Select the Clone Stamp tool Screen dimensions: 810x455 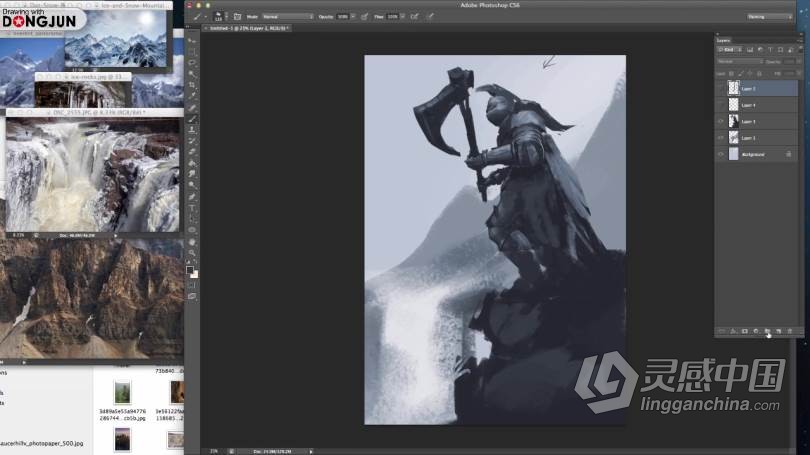tap(192, 130)
